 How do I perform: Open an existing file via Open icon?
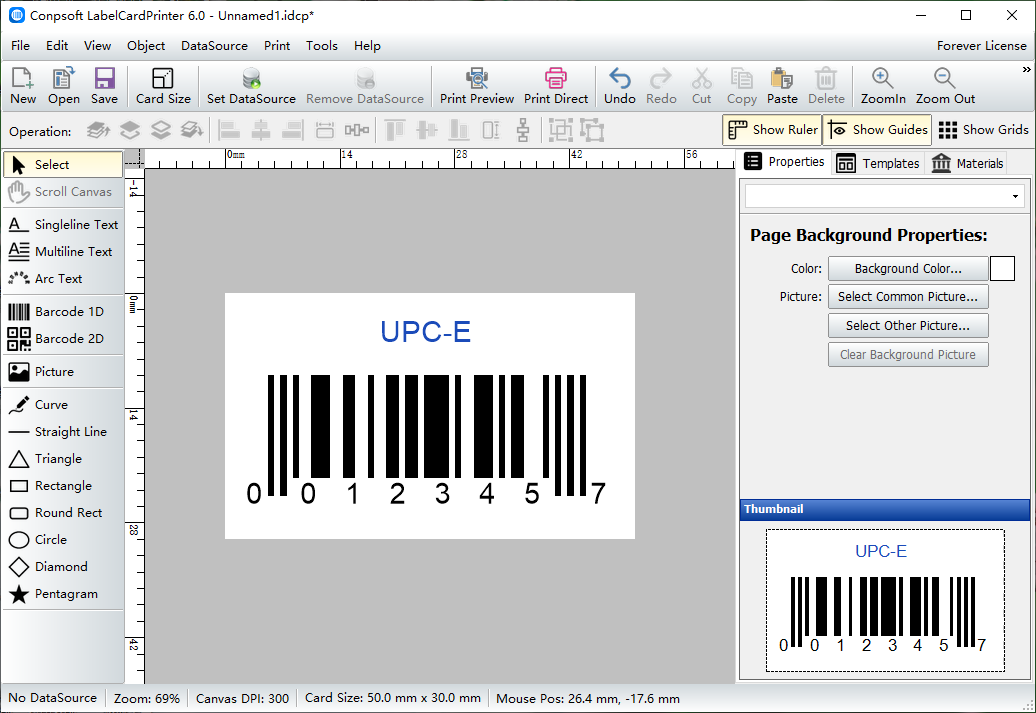click(63, 86)
